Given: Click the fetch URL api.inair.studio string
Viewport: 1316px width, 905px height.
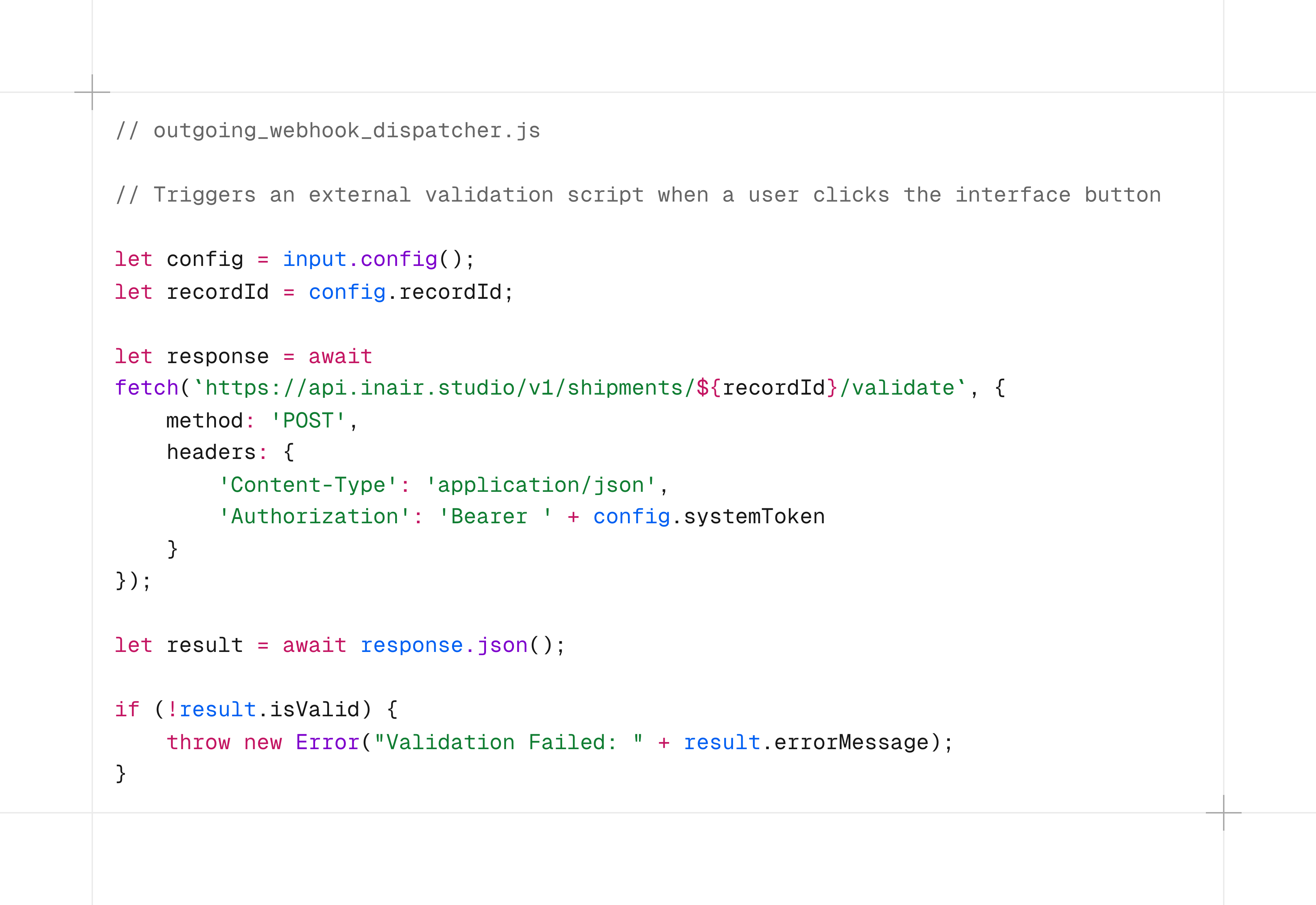Looking at the screenshot, I should (x=580, y=389).
